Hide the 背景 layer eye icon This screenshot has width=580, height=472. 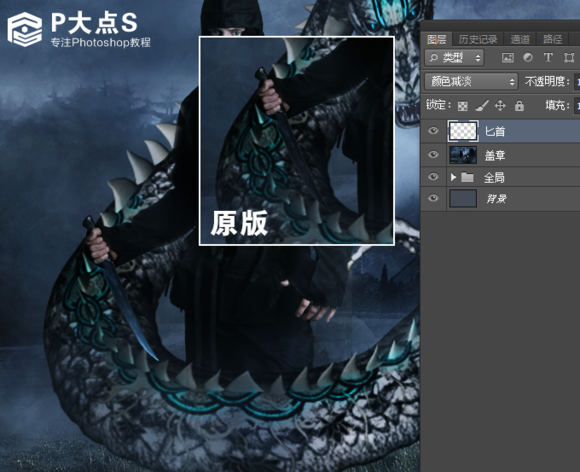[x=433, y=198]
